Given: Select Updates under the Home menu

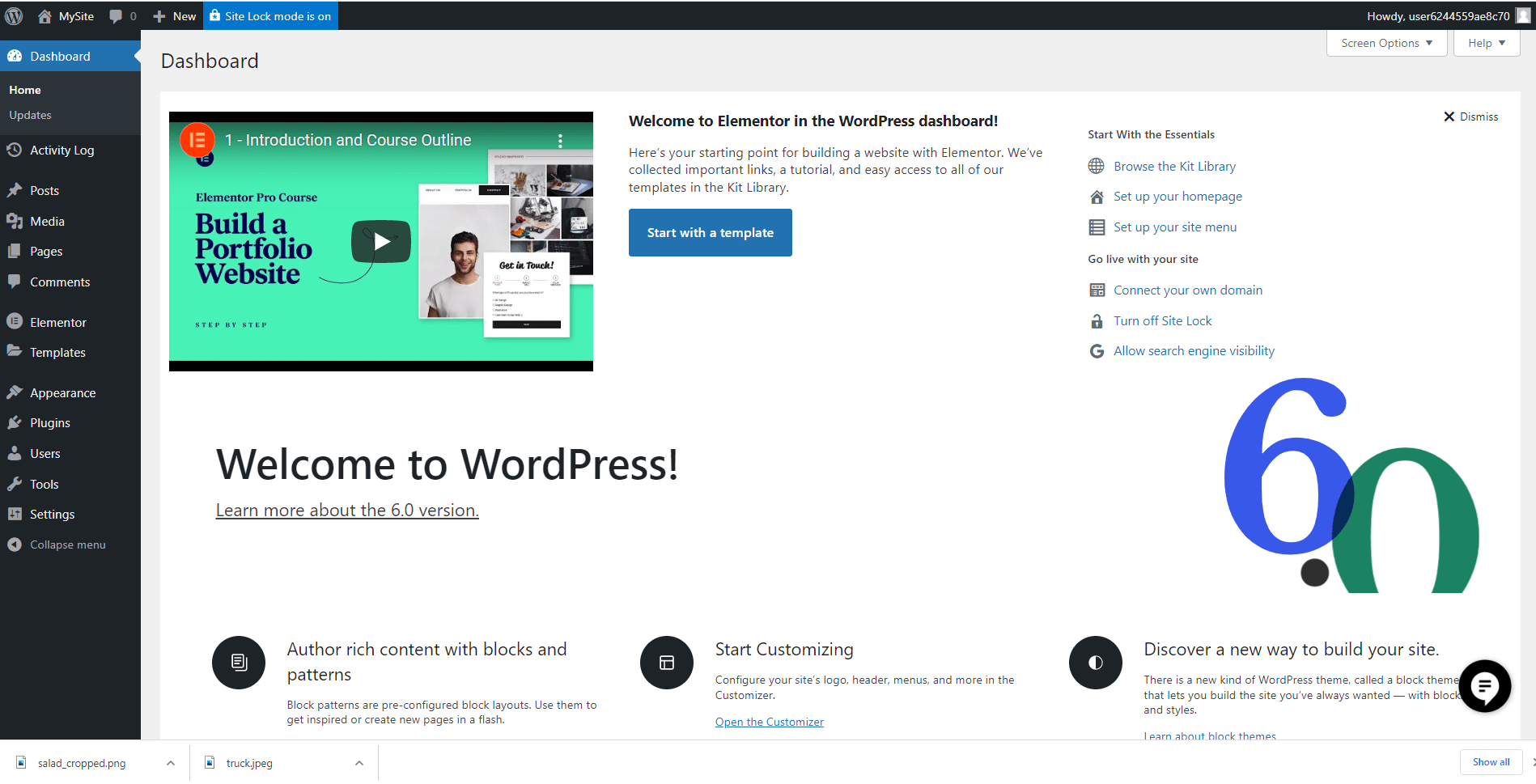Looking at the screenshot, I should pyautogui.click(x=30, y=115).
